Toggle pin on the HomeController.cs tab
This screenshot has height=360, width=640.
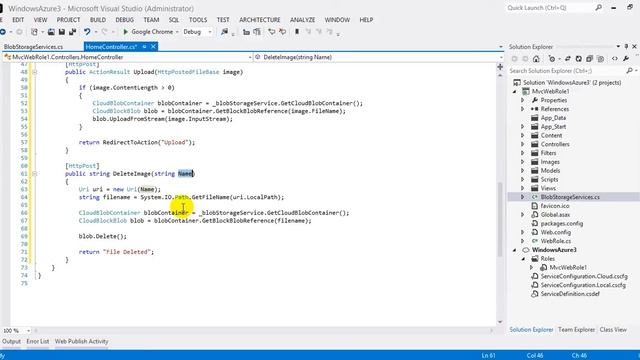coord(144,47)
